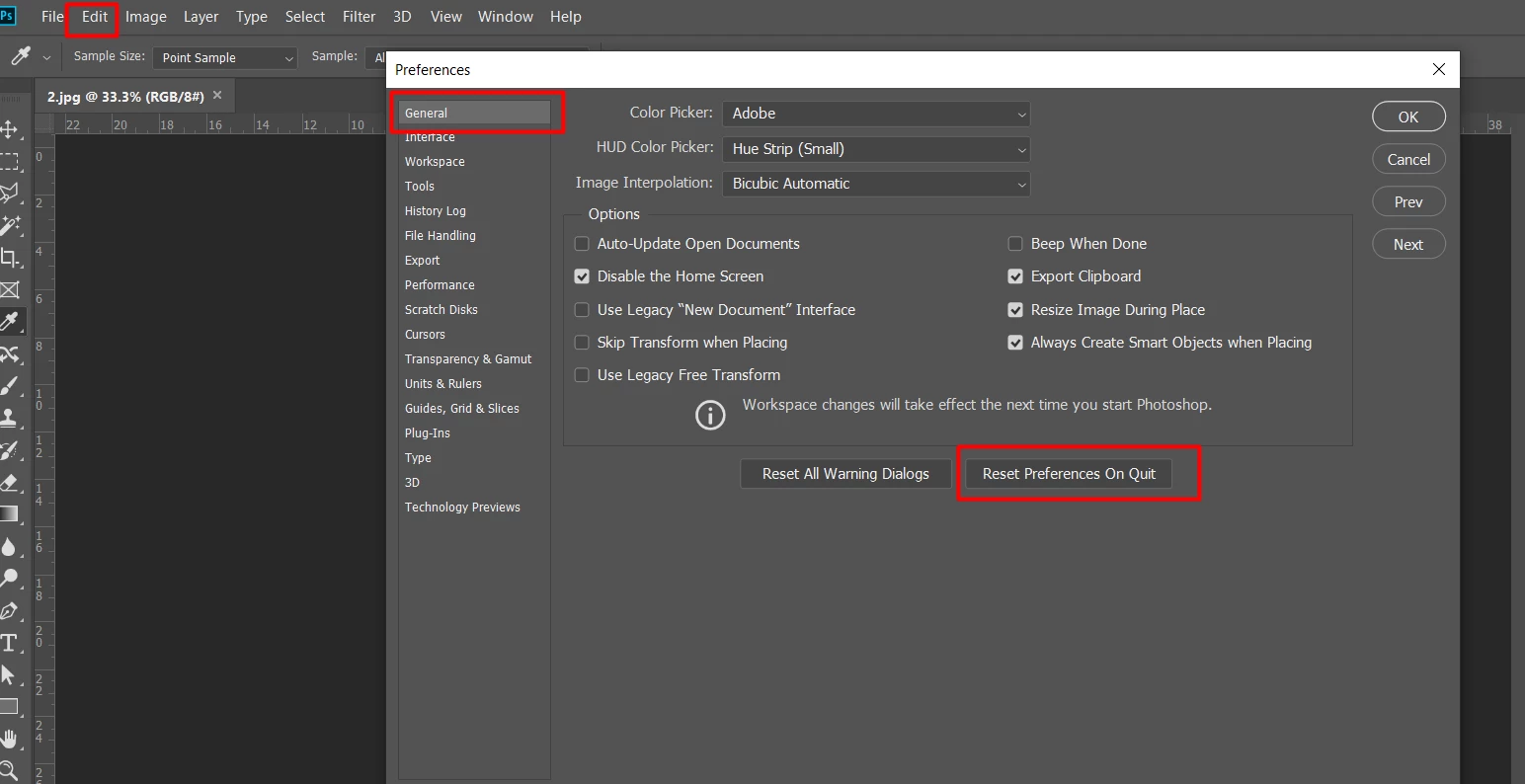Open the Layer menu
1525x784 pixels.
coord(201,17)
